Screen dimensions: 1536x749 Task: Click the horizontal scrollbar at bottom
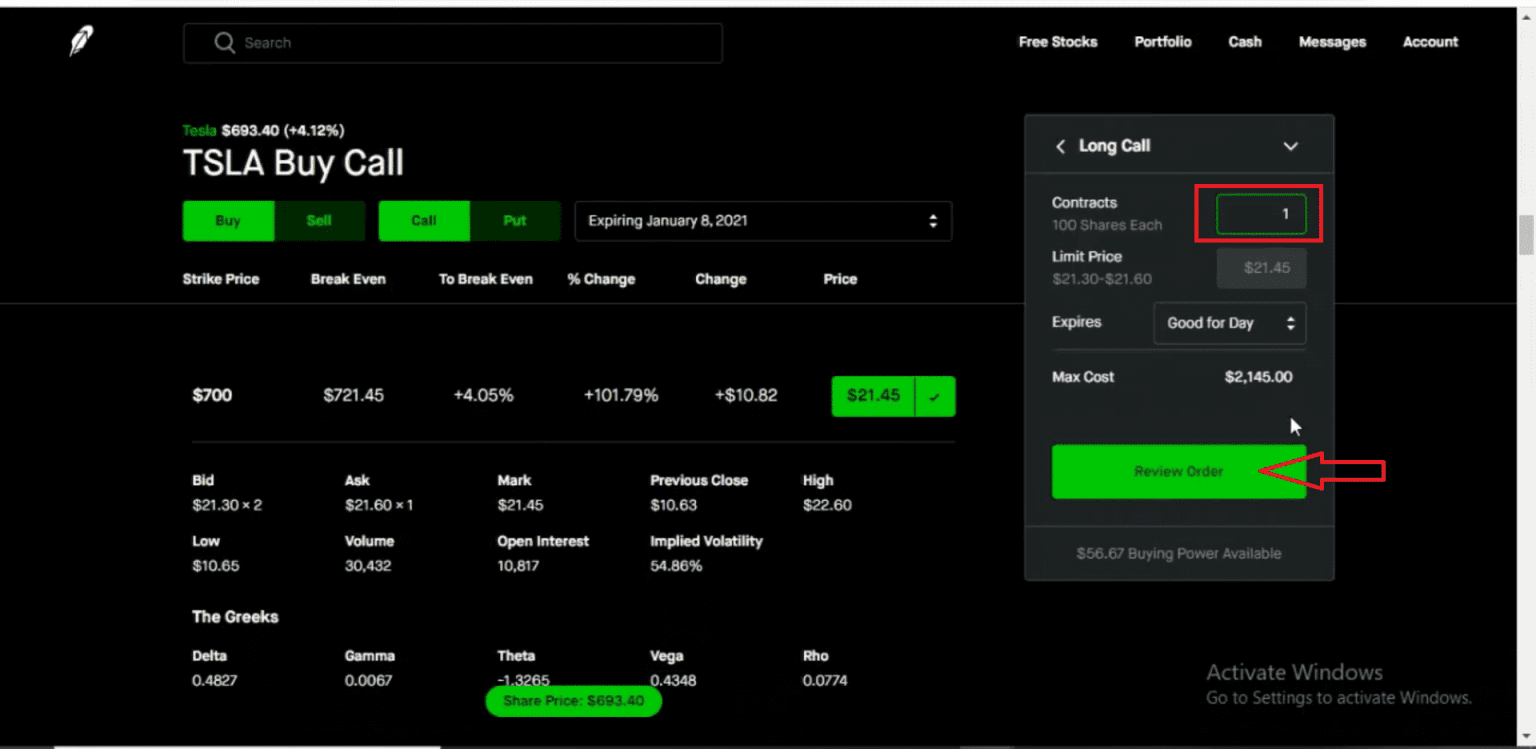tap(247, 746)
